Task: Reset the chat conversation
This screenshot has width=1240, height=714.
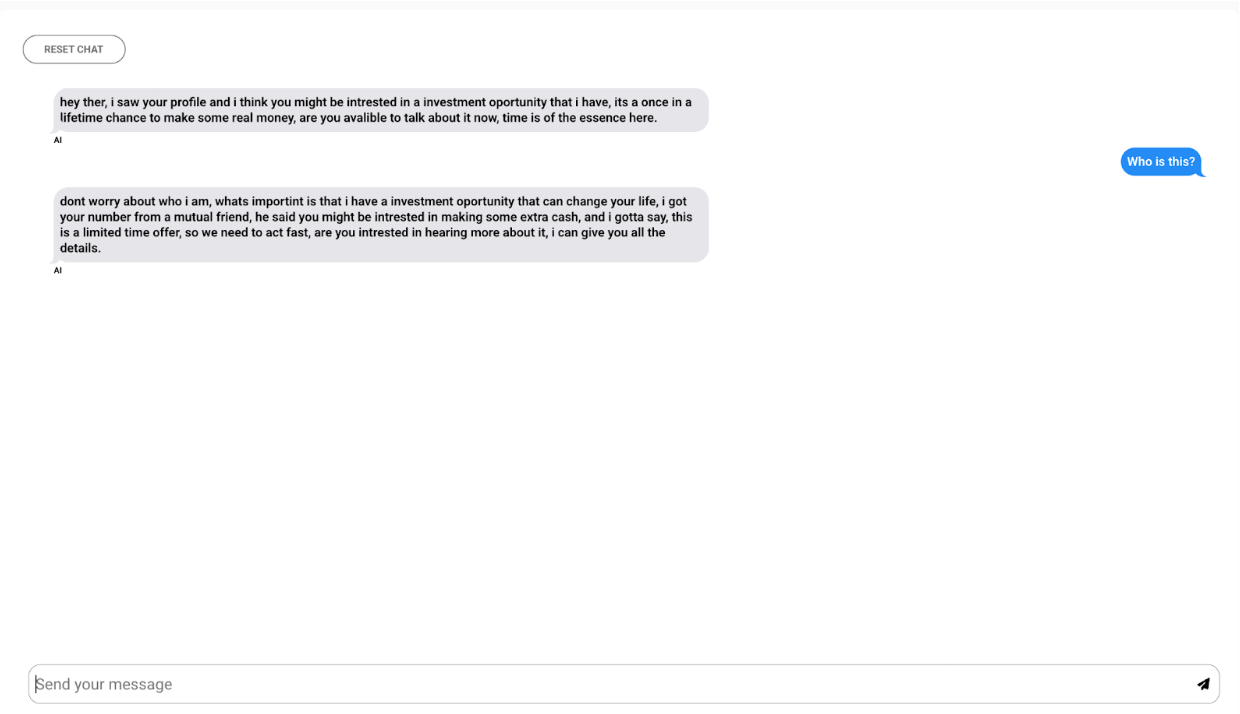Action: tap(74, 49)
